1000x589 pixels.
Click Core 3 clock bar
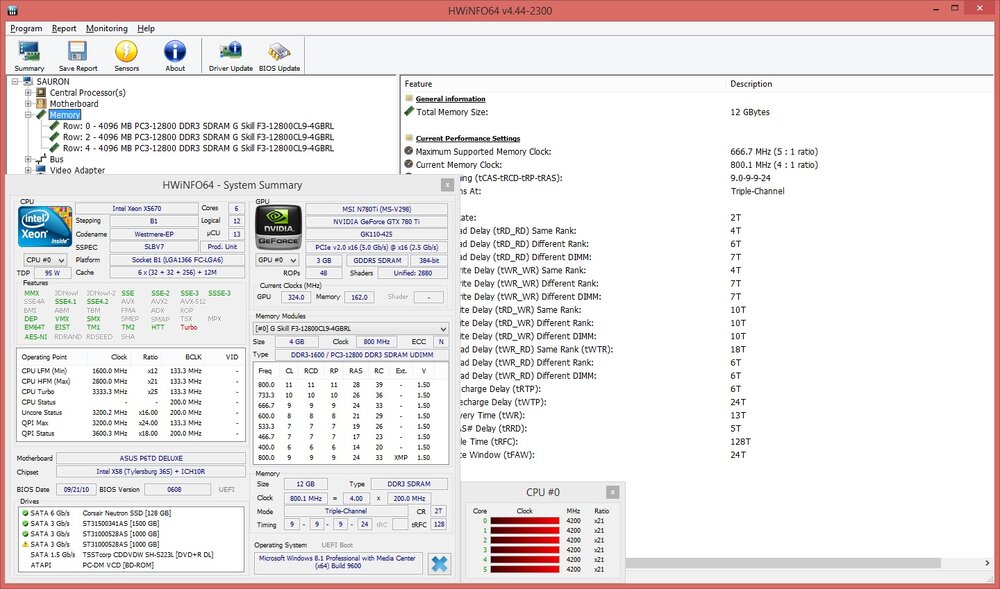point(524,549)
